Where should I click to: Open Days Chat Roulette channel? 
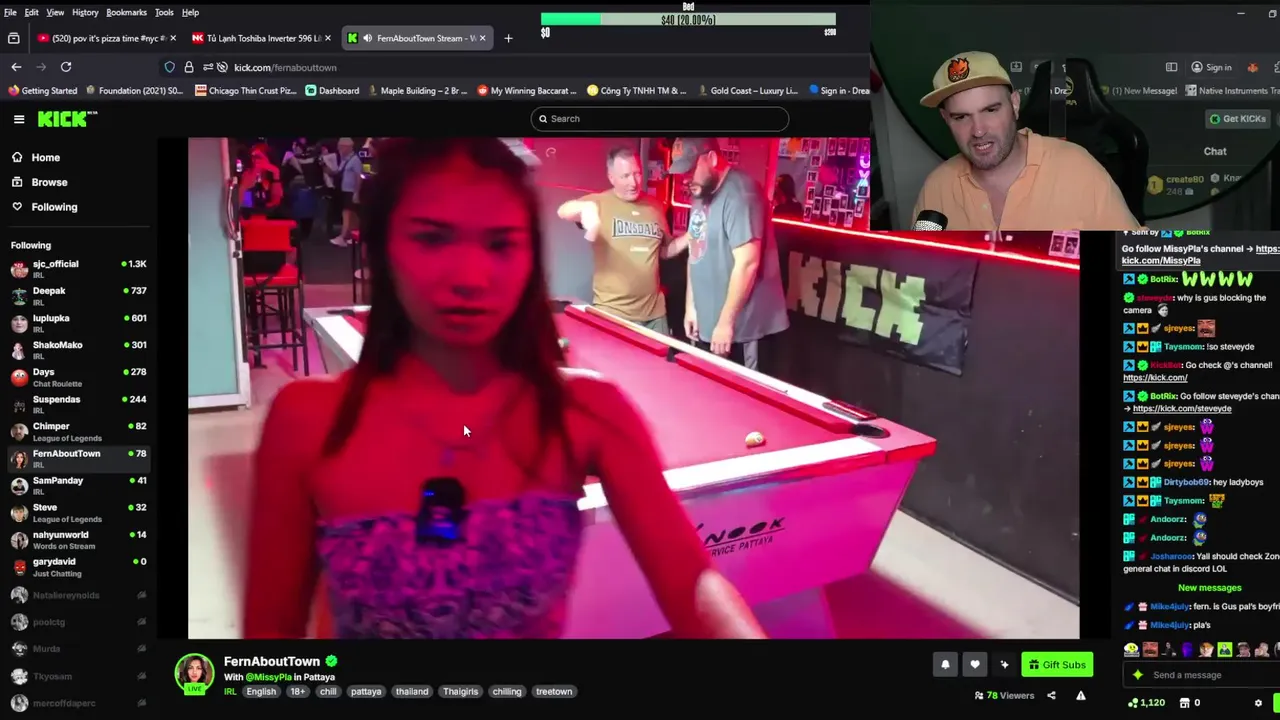tap(79, 377)
